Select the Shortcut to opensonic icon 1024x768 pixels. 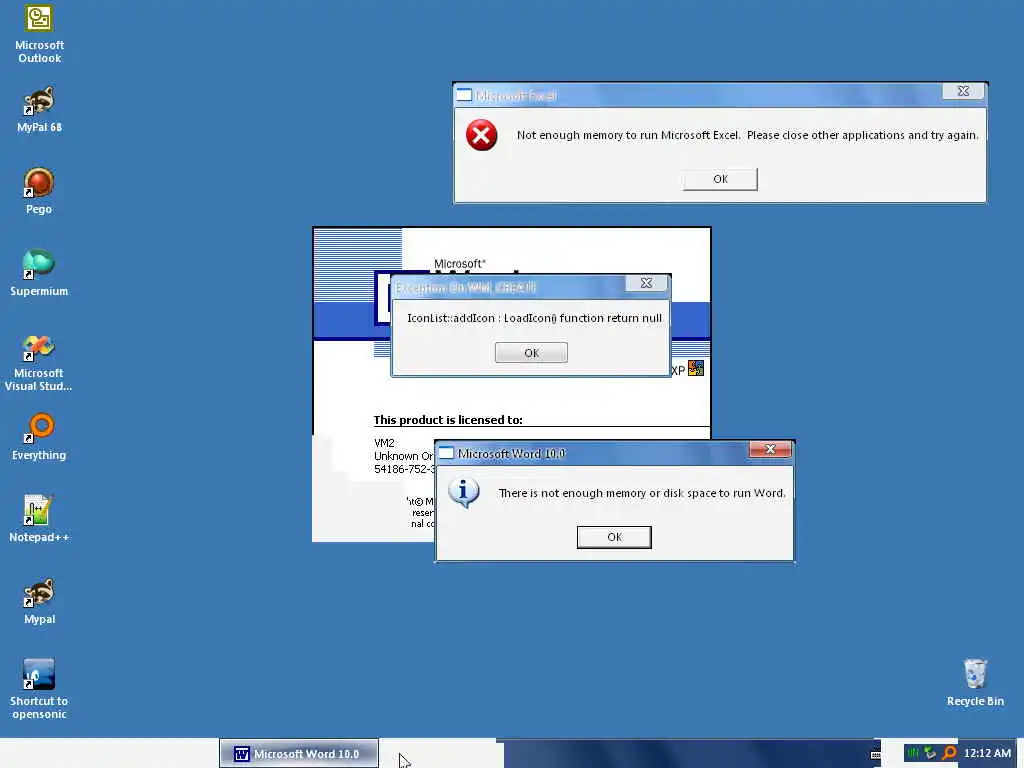39,690
